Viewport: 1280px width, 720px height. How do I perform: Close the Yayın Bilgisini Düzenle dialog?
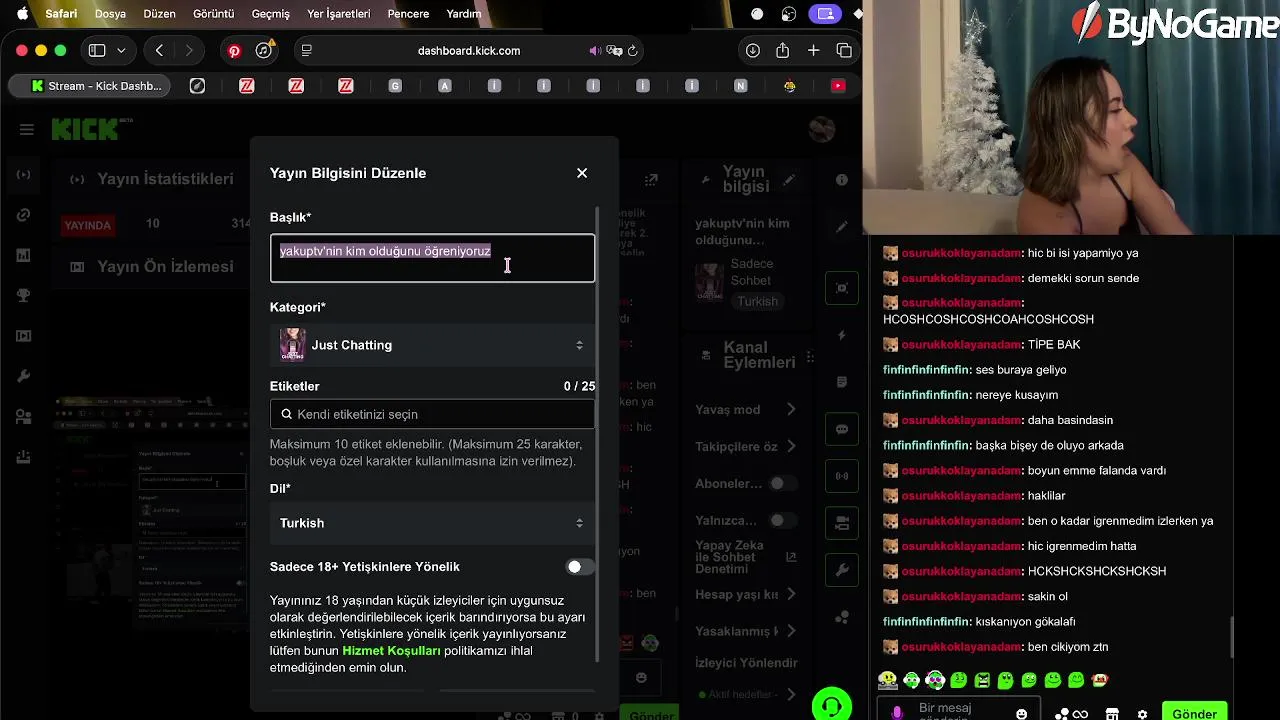pyautogui.click(x=582, y=173)
